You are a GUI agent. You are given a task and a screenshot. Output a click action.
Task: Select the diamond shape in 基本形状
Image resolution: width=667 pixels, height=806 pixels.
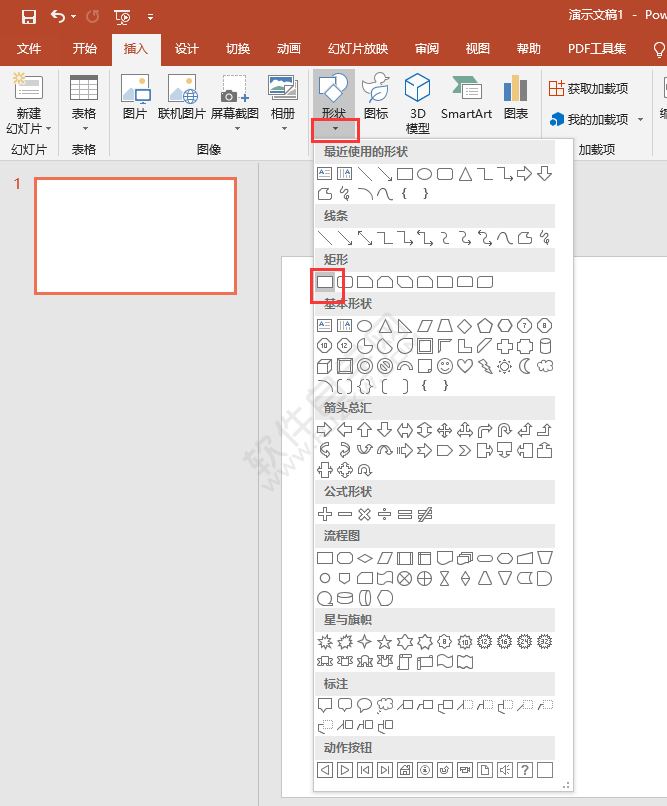pyautogui.click(x=465, y=326)
